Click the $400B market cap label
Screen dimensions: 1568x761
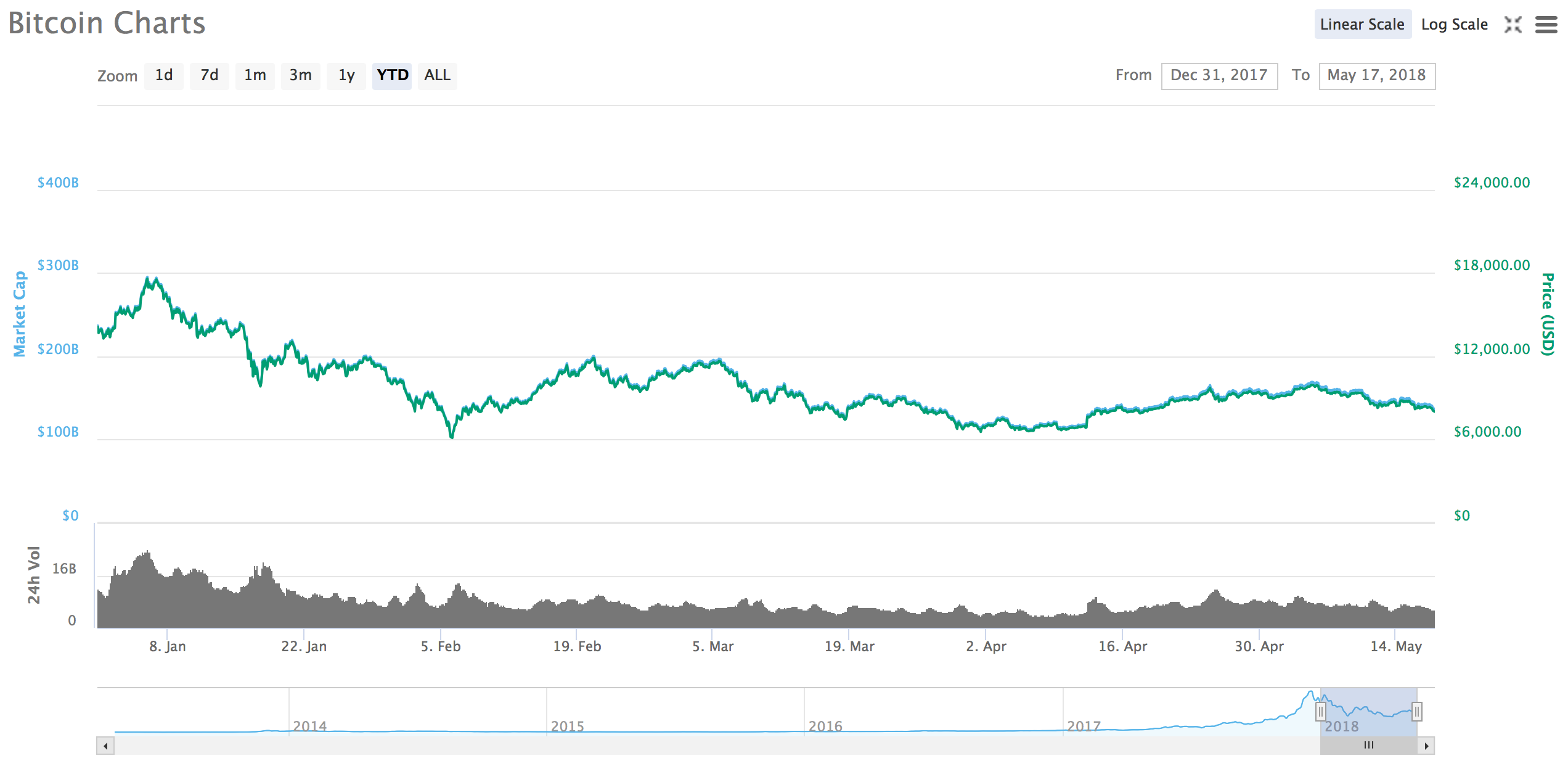coord(58,183)
